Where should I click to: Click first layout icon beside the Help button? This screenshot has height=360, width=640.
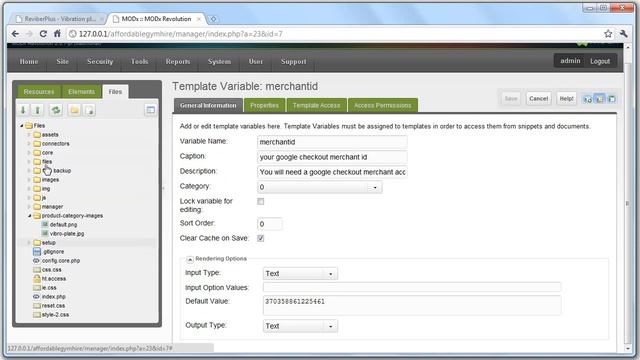click(x=587, y=99)
